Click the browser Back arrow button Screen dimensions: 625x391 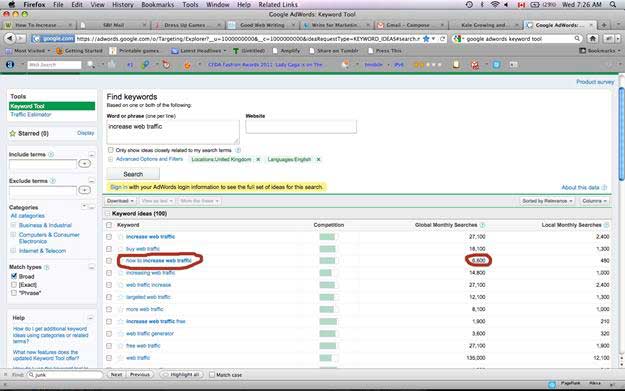point(10,39)
